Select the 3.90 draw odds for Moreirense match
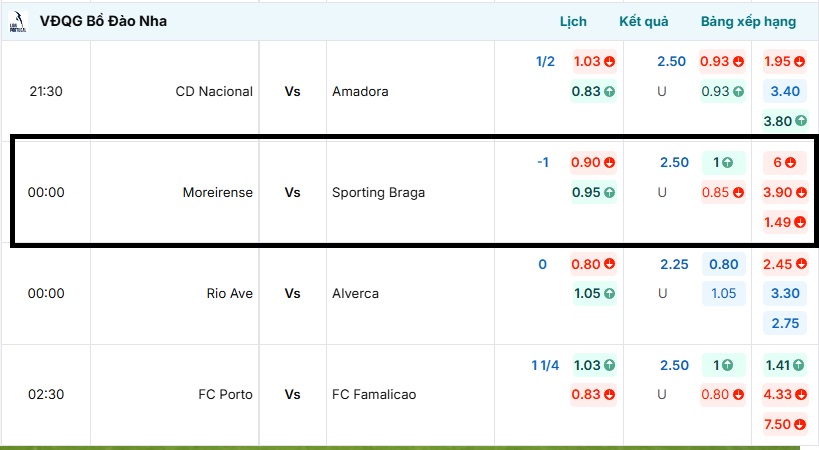The width and height of the screenshot is (819, 450). 785,192
